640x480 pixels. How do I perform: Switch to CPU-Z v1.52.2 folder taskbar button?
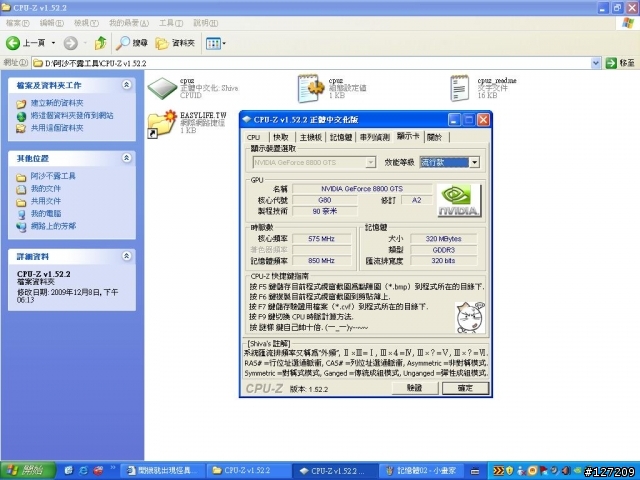click(x=247, y=471)
